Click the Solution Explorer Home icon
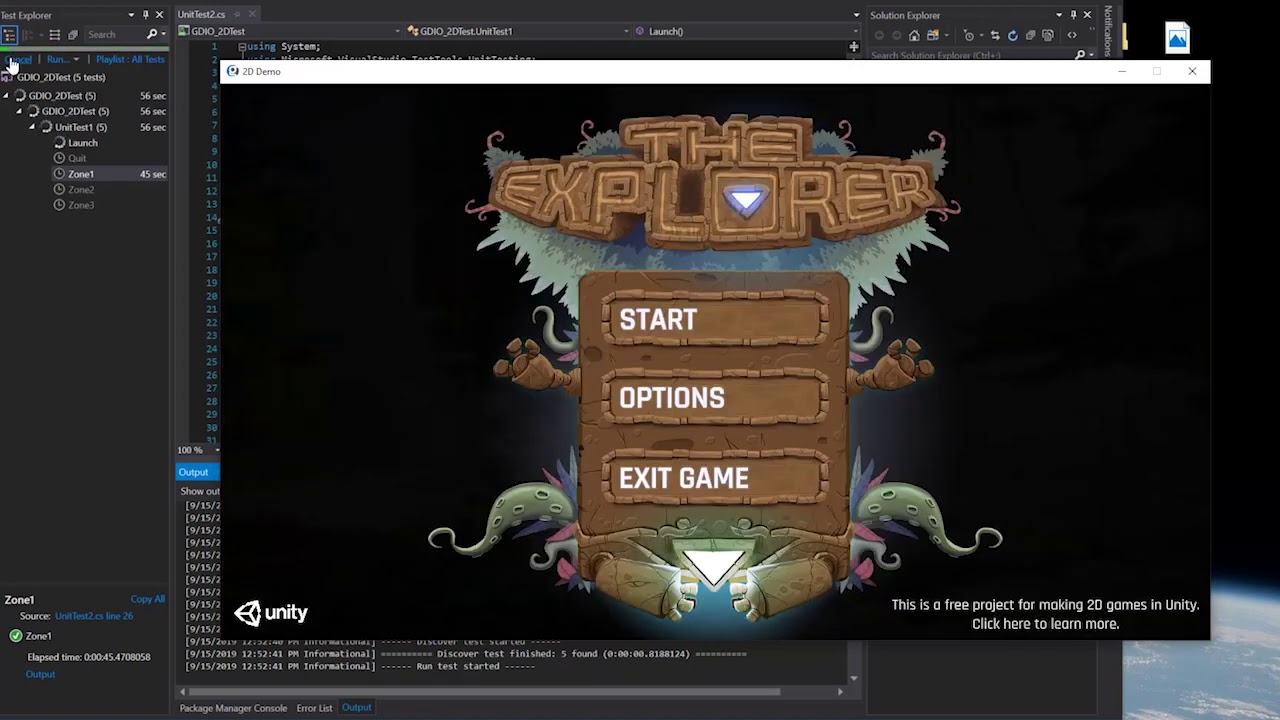The height and width of the screenshot is (720, 1280). [x=914, y=35]
